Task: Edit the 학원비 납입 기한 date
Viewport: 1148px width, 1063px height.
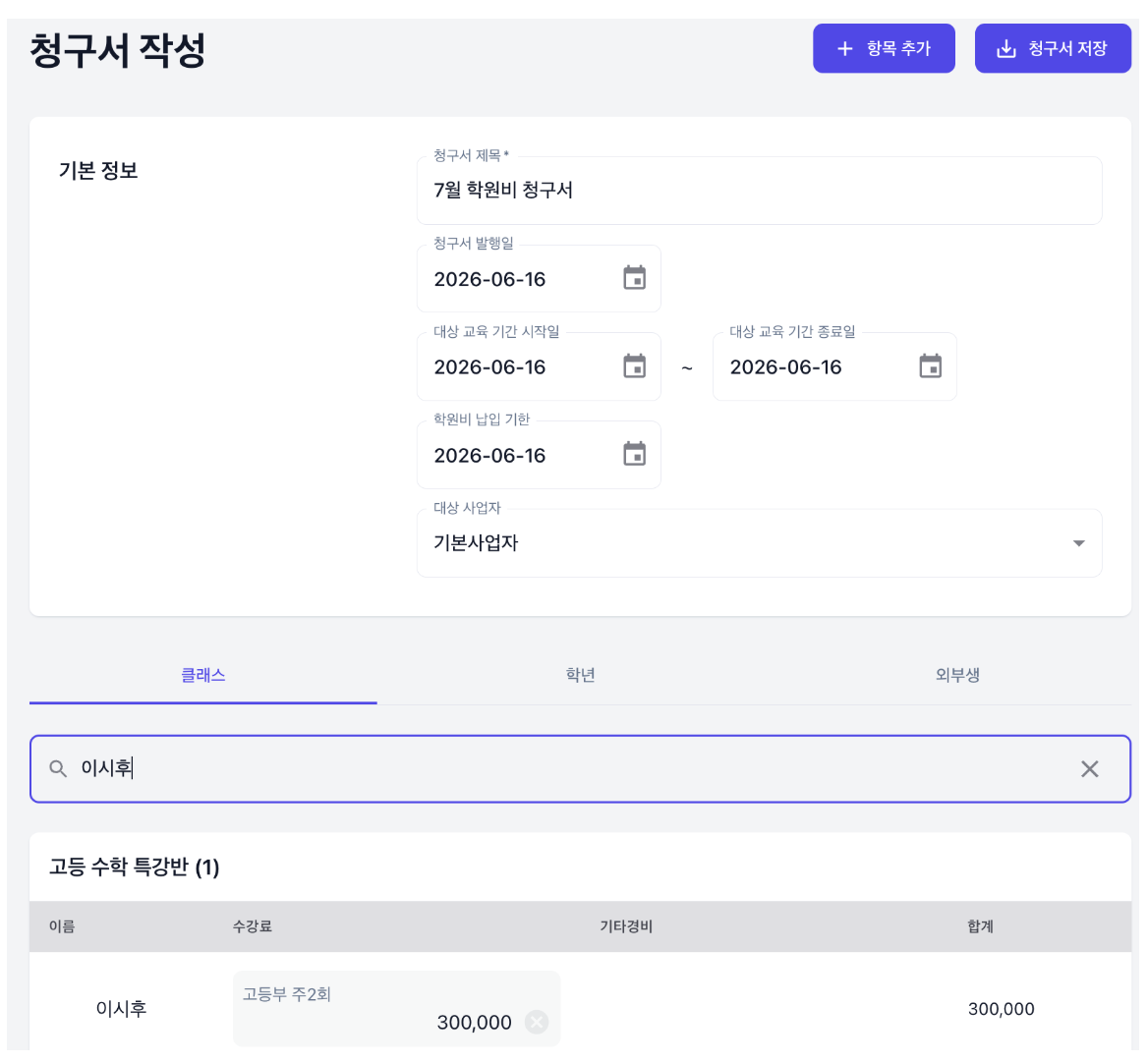Action: pyautogui.click(x=539, y=455)
